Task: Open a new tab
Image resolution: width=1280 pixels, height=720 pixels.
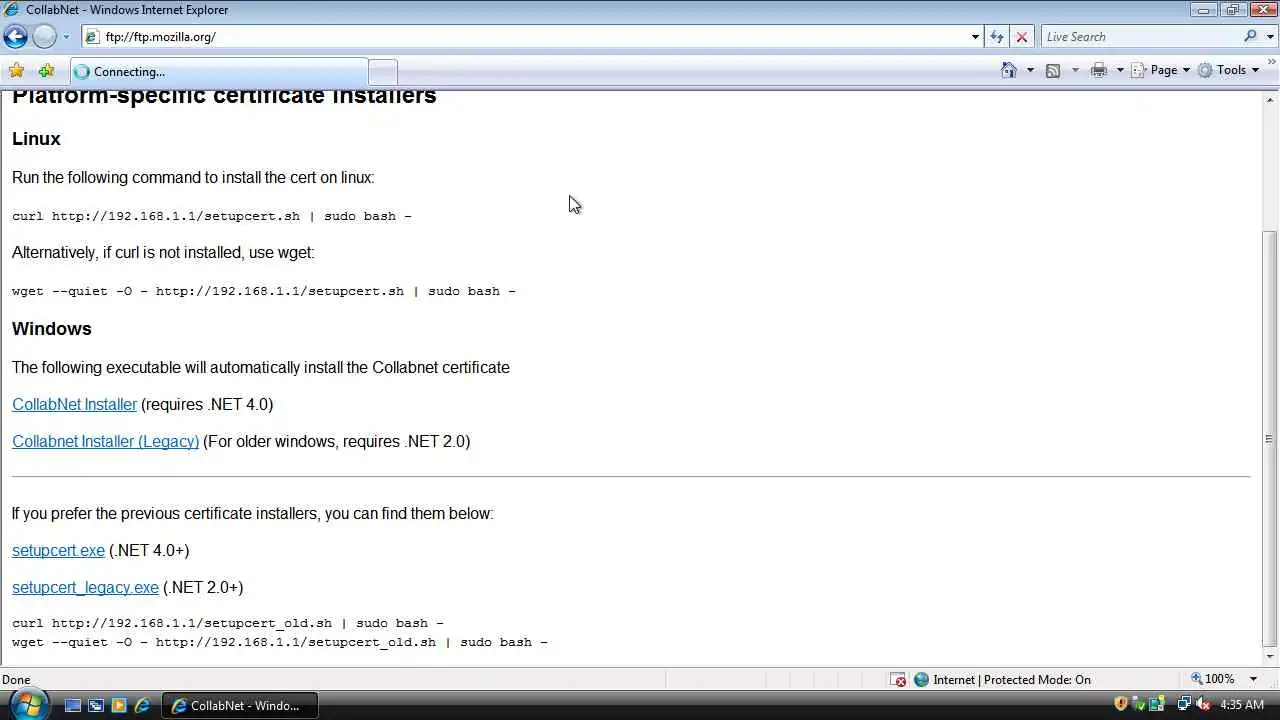Action: [x=383, y=72]
